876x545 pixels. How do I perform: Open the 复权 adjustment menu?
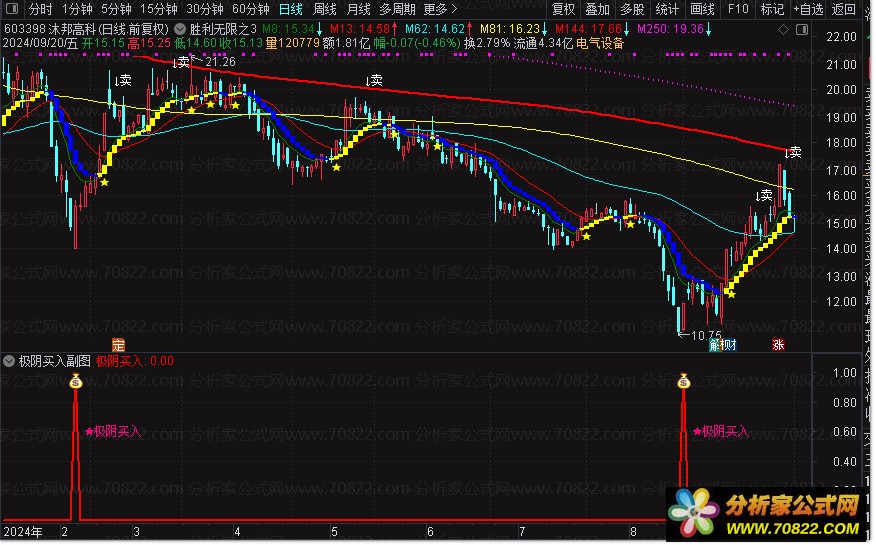click(563, 9)
